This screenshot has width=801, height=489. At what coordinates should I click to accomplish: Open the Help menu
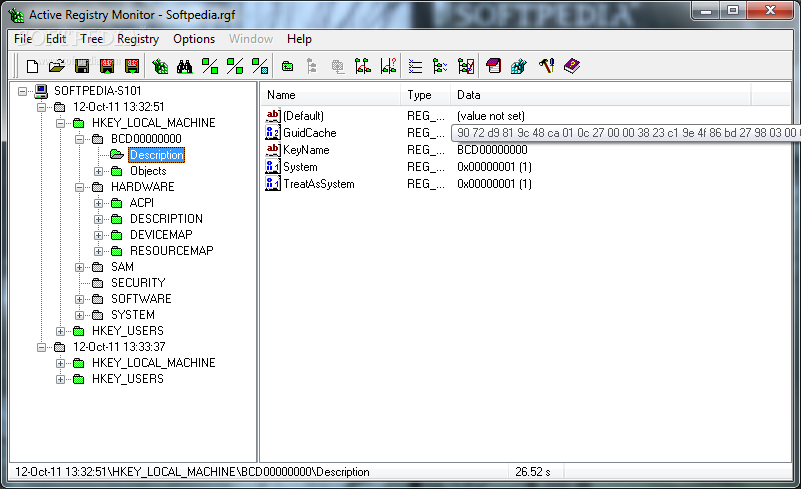pyautogui.click(x=299, y=39)
